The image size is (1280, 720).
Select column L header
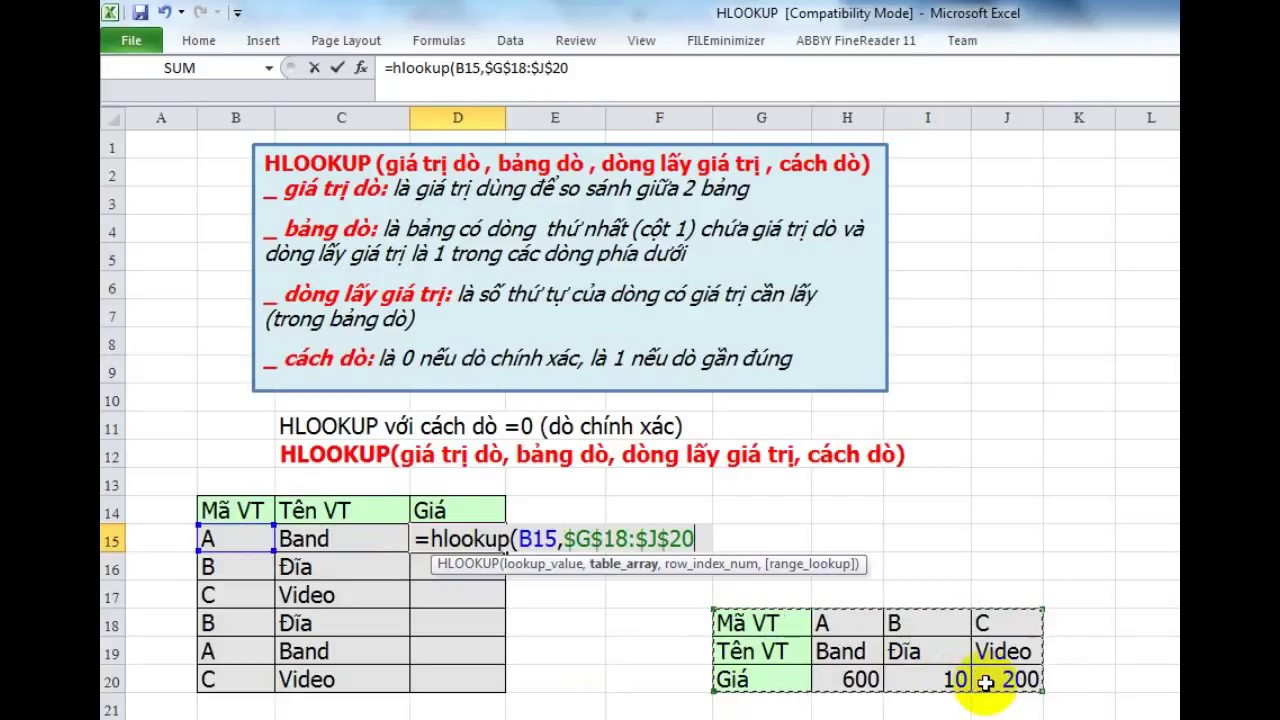1150,118
